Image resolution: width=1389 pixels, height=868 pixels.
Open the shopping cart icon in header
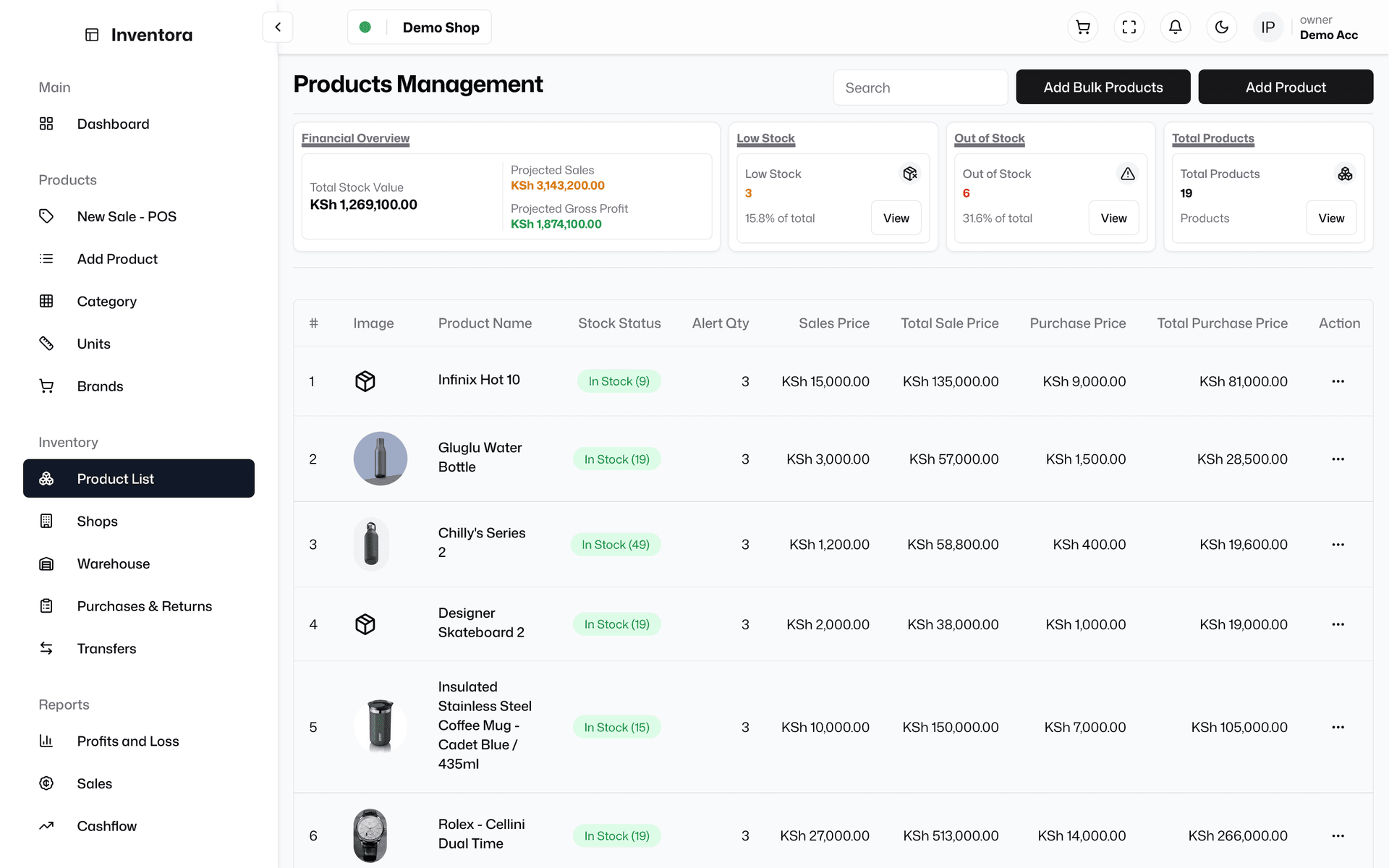click(x=1083, y=27)
